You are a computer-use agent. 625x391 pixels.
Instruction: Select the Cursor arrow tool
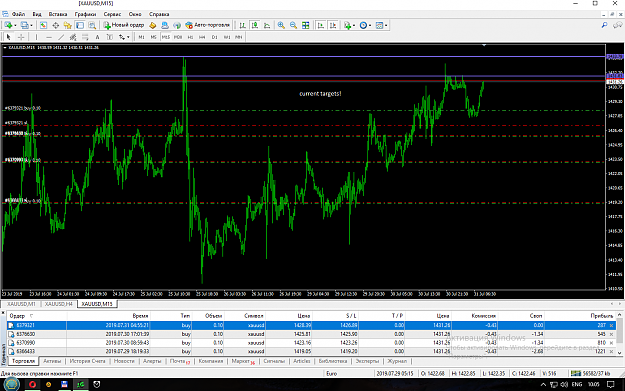[8, 37]
